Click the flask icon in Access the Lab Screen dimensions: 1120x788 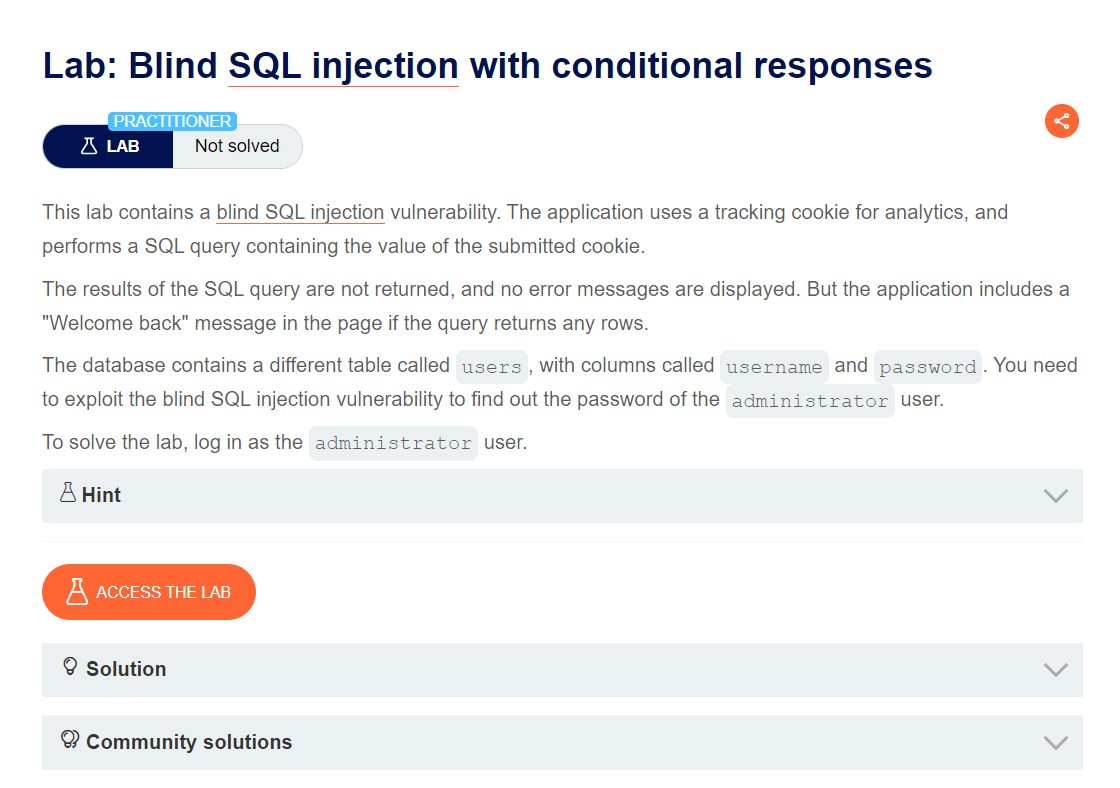click(x=77, y=592)
